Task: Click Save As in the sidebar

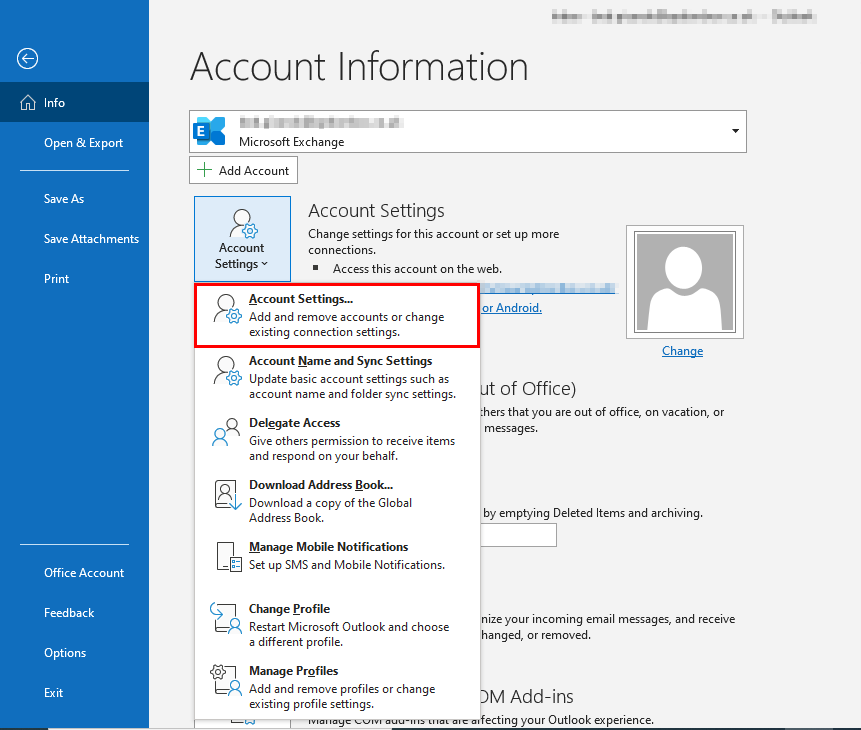Action: (74, 199)
